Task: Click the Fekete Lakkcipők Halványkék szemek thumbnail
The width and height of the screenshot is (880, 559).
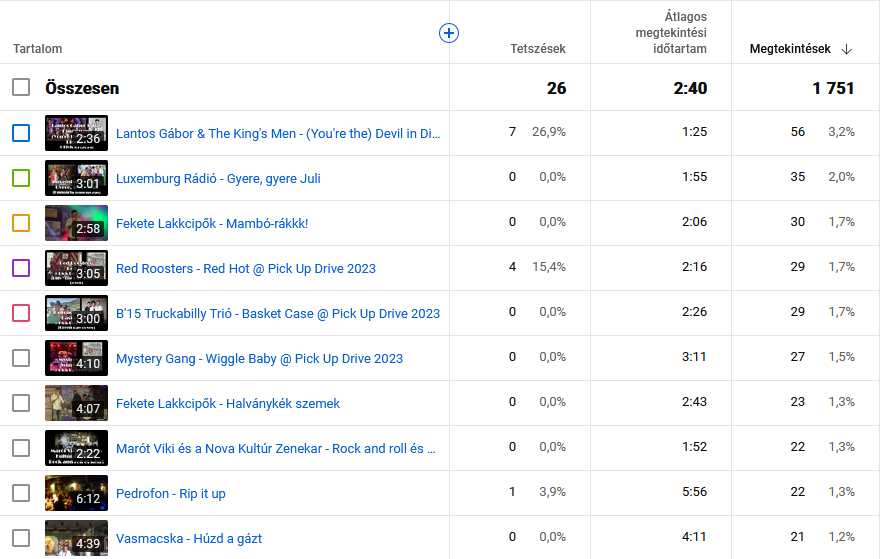Action: pos(76,403)
